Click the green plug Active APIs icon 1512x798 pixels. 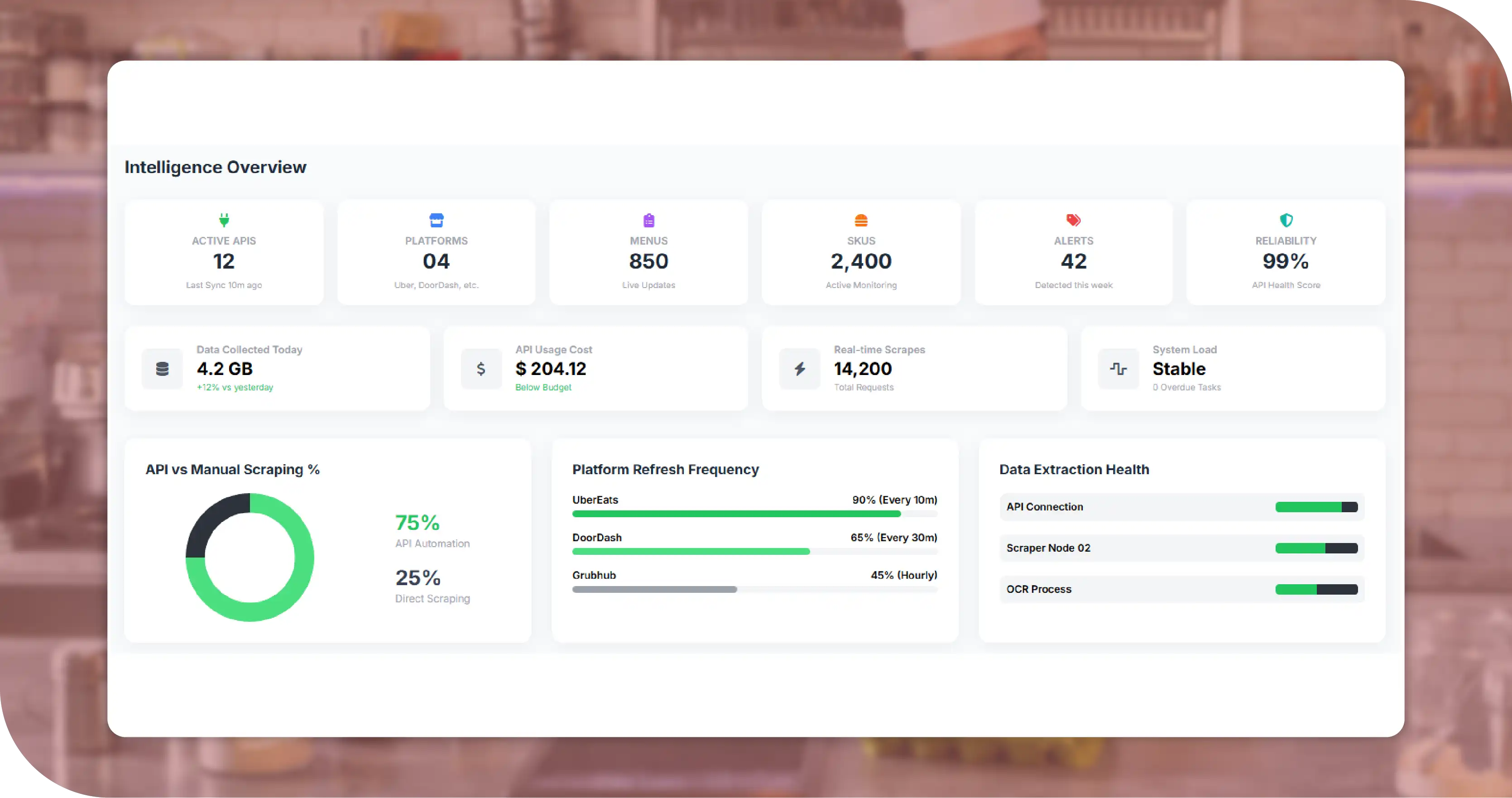[224, 220]
